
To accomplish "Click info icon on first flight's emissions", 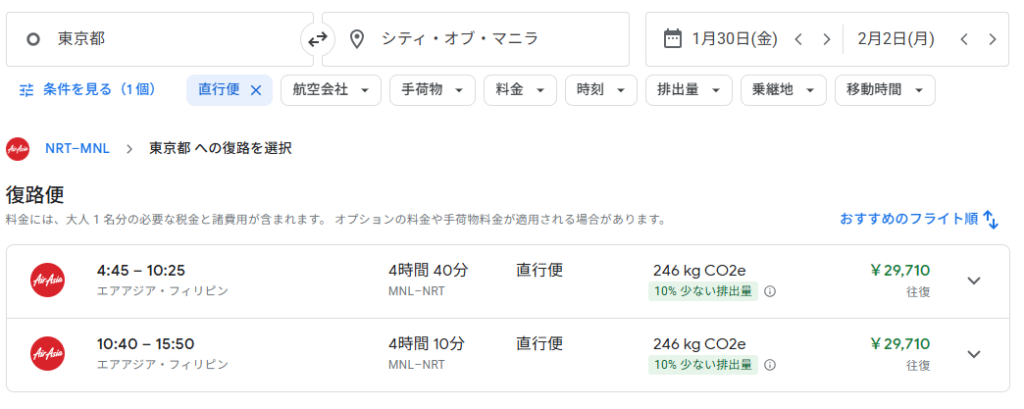I will 770,292.
